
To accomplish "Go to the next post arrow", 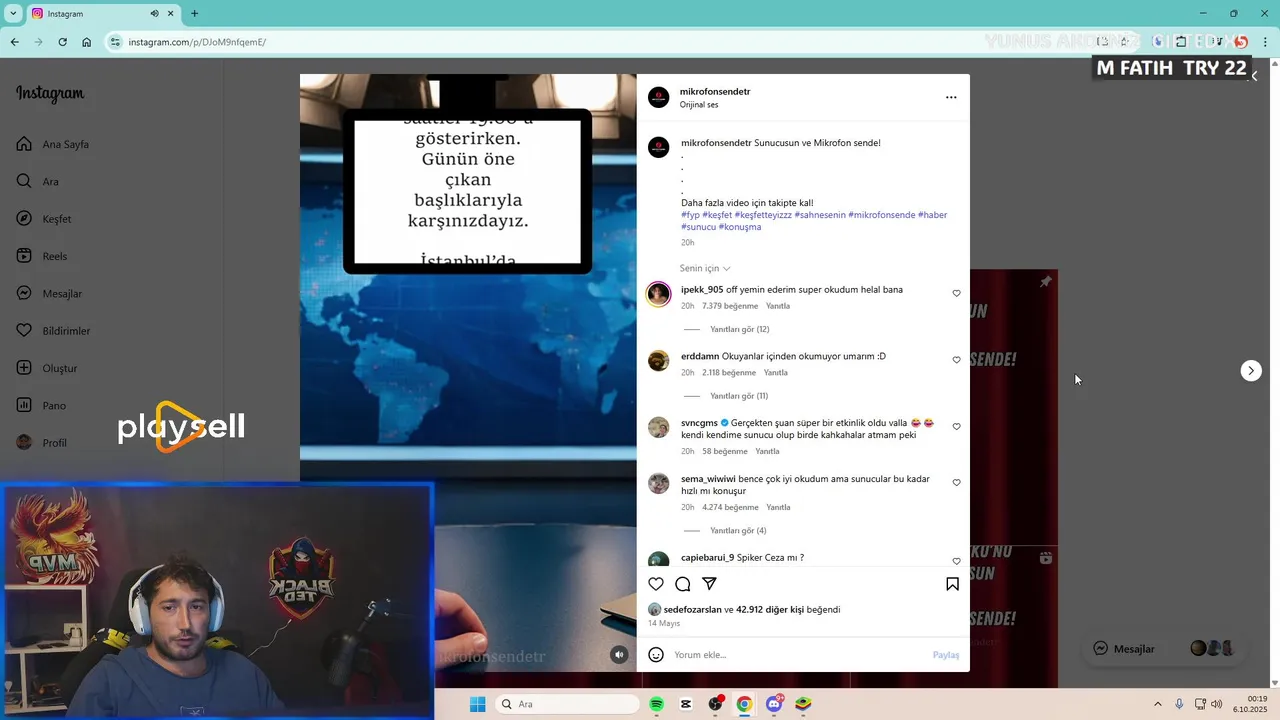I will click(x=1251, y=371).
